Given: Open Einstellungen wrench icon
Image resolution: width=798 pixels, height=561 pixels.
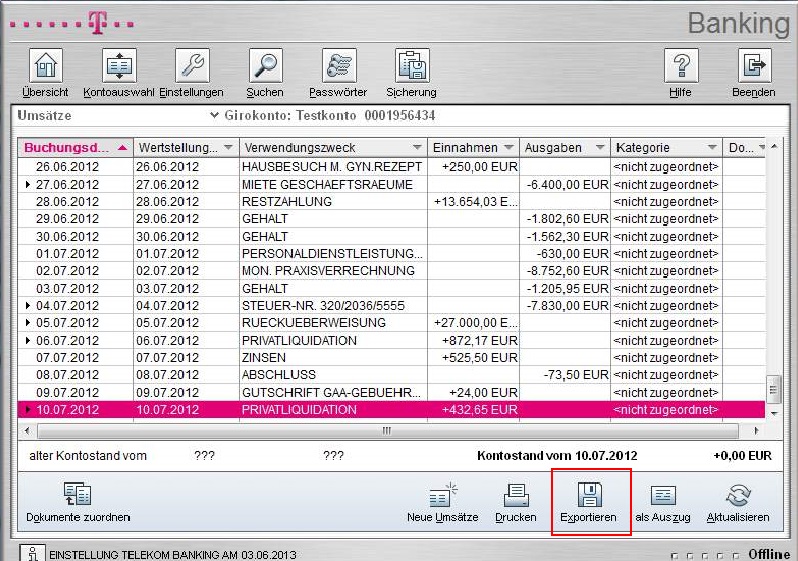Looking at the screenshot, I should pos(192,66).
